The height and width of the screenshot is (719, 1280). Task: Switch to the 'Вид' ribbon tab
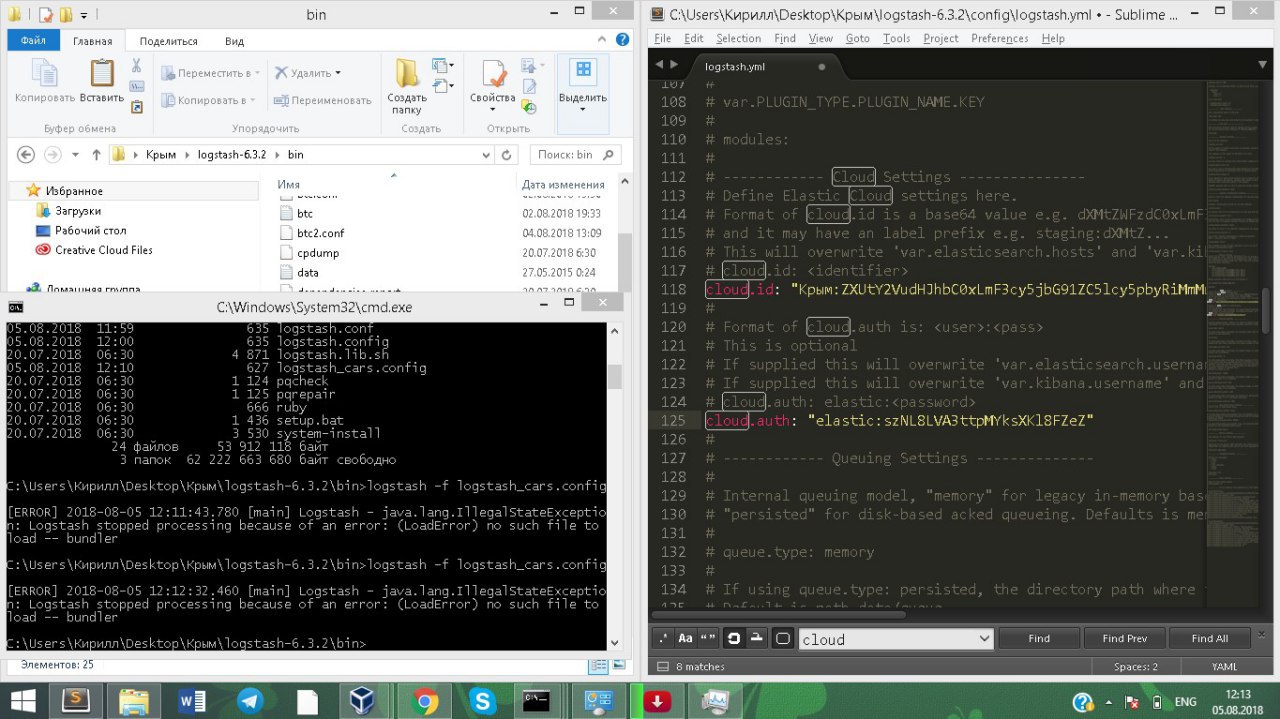234,41
